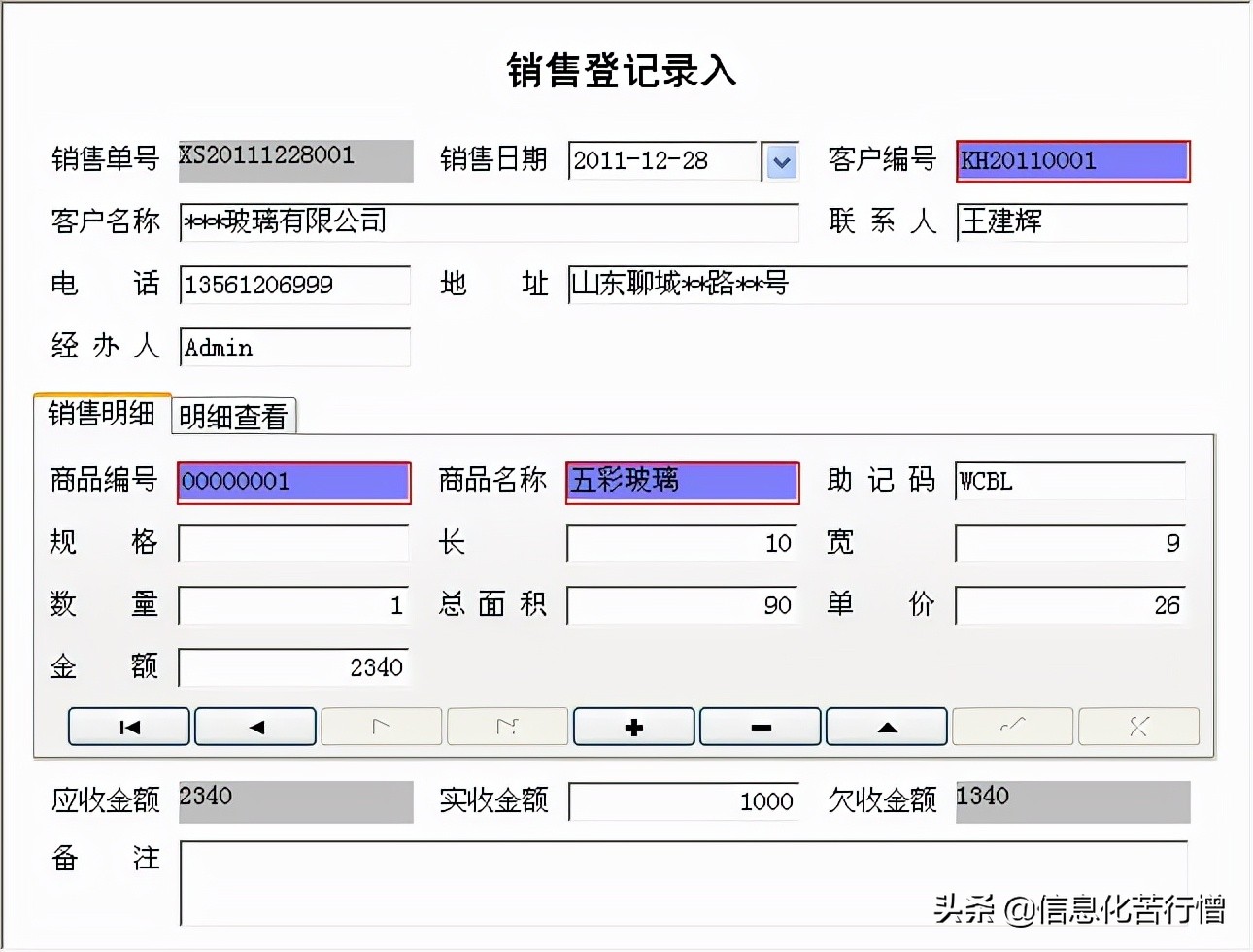Screen dimensions: 1253x952
Task: Click the edit triangle icon on navigator
Action: click(886, 726)
